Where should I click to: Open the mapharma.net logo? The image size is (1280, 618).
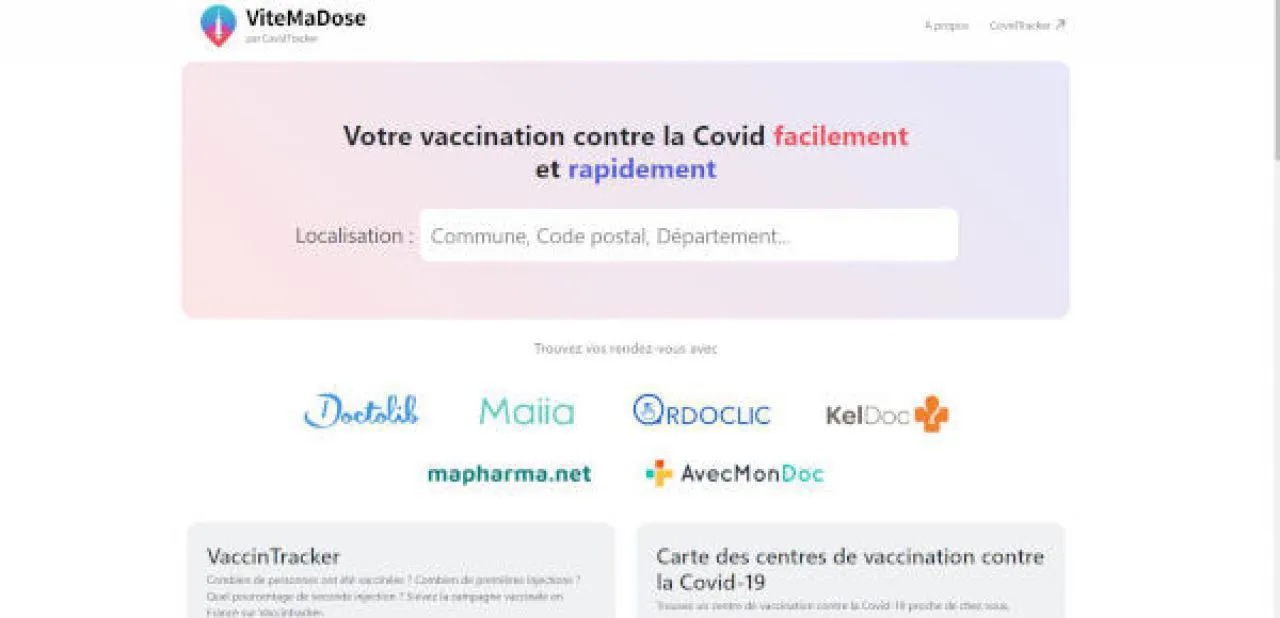509,474
